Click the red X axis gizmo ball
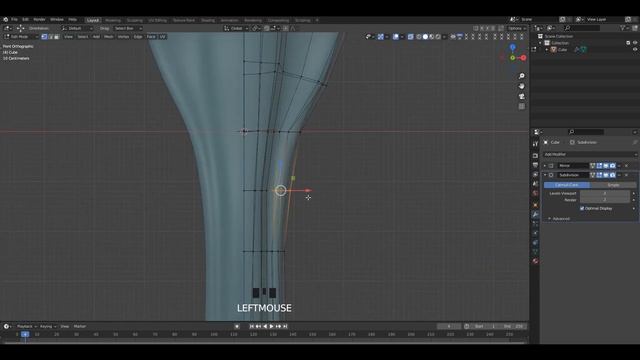The width and height of the screenshot is (640, 360). (x=523, y=58)
